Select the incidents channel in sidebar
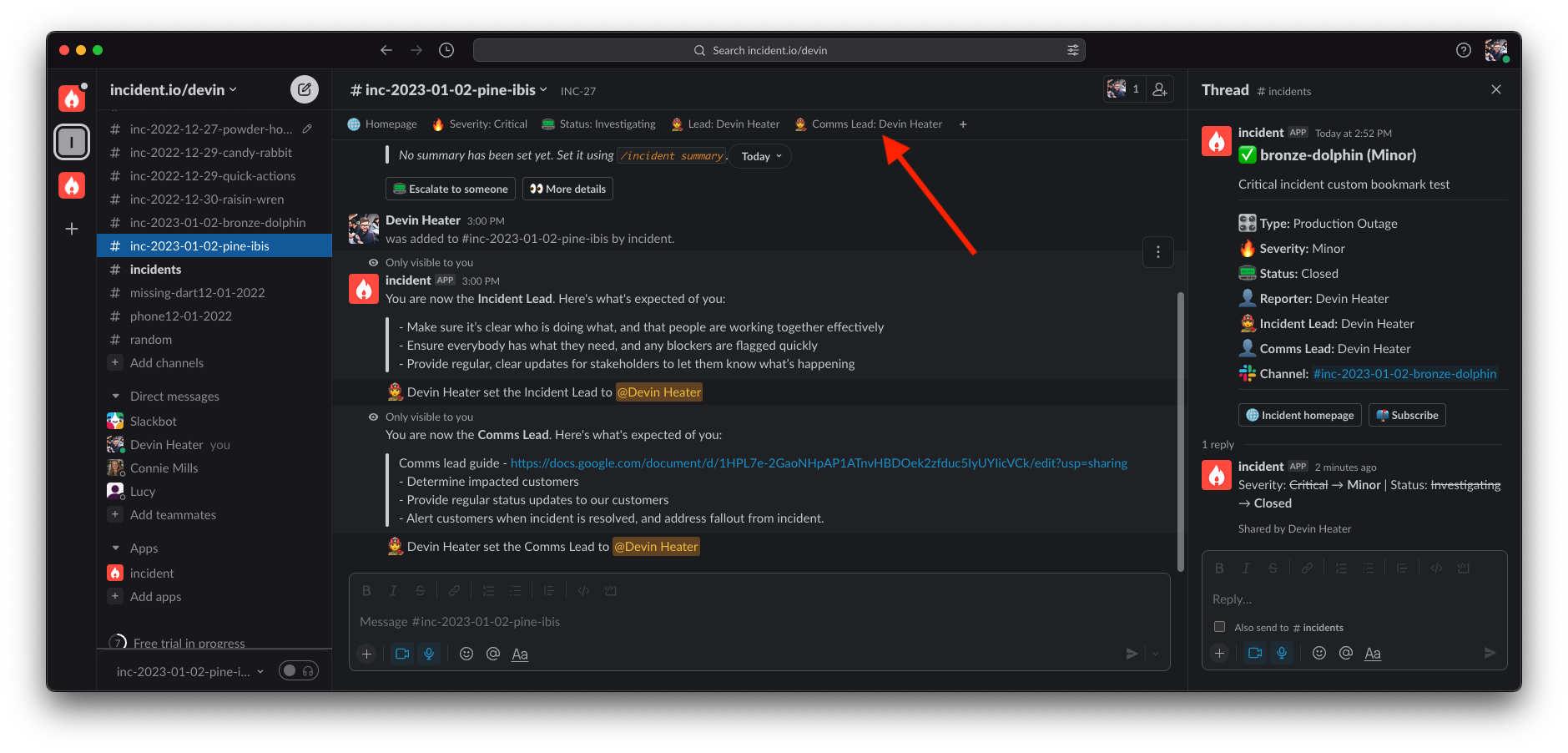The width and height of the screenshot is (1568, 753). [214, 269]
